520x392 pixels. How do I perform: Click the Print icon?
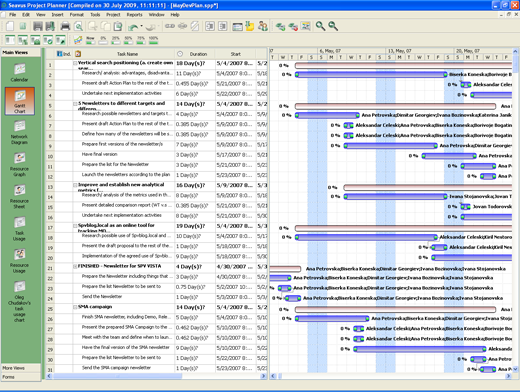pyautogui.click(x=65, y=26)
